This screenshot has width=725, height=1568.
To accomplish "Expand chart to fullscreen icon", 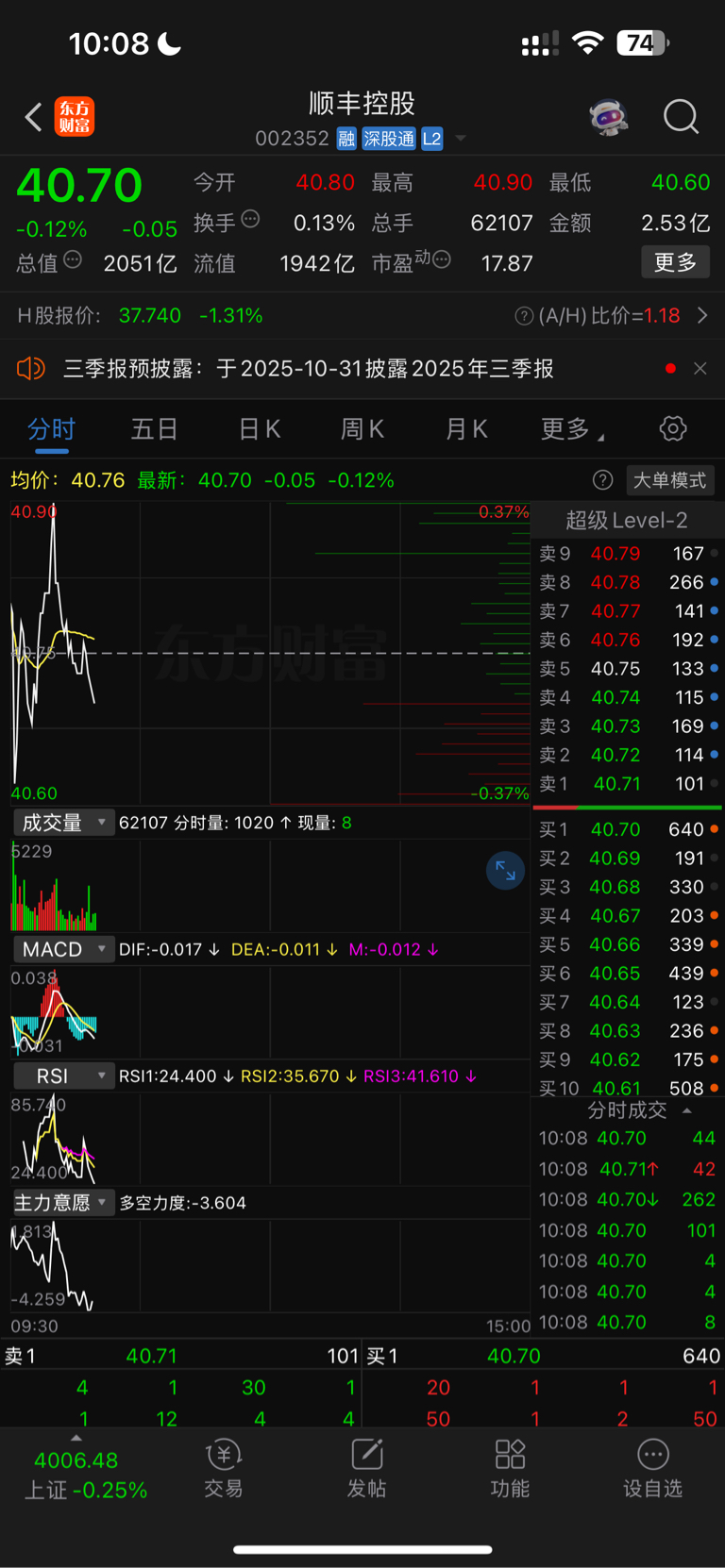I will (505, 870).
